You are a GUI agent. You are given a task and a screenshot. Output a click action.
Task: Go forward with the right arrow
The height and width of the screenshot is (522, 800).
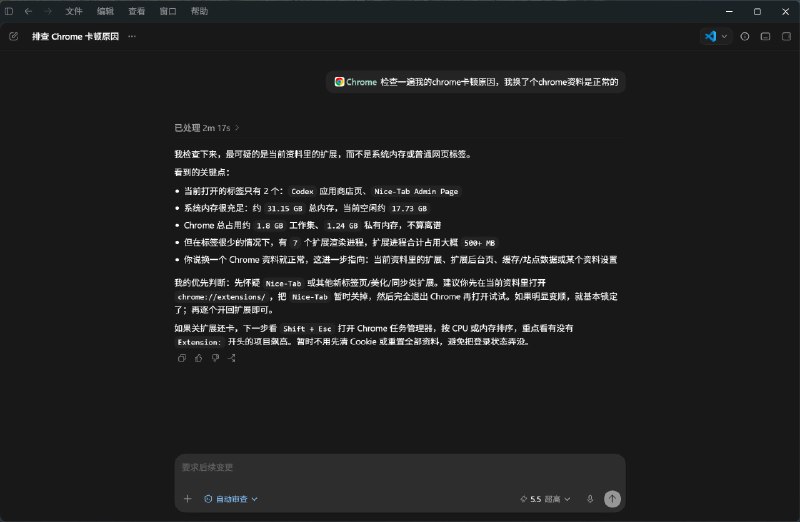47,11
